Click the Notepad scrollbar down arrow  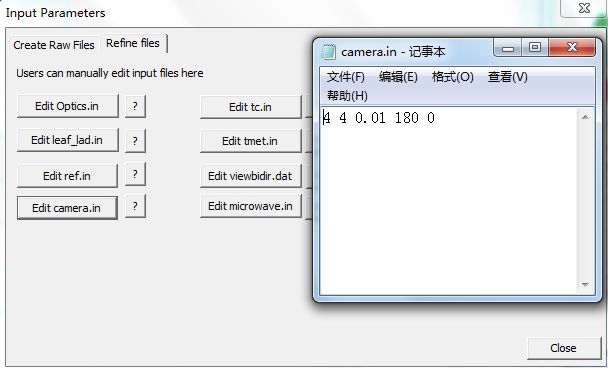[x=585, y=285]
